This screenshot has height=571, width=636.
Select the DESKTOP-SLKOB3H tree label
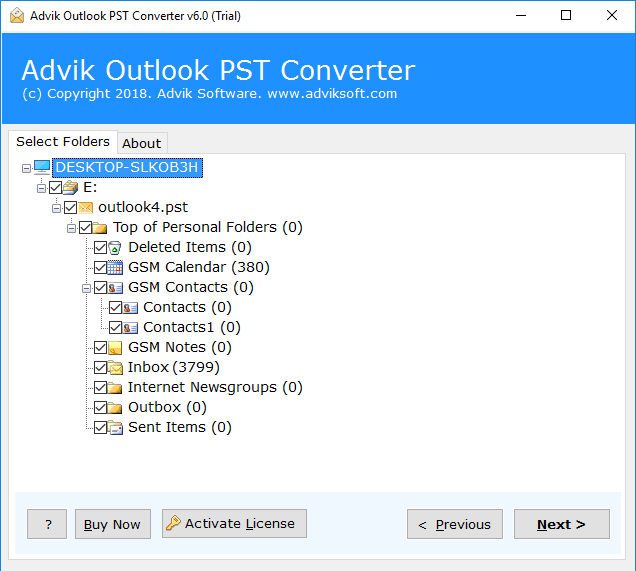pyautogui.click(x=127, y=167)
